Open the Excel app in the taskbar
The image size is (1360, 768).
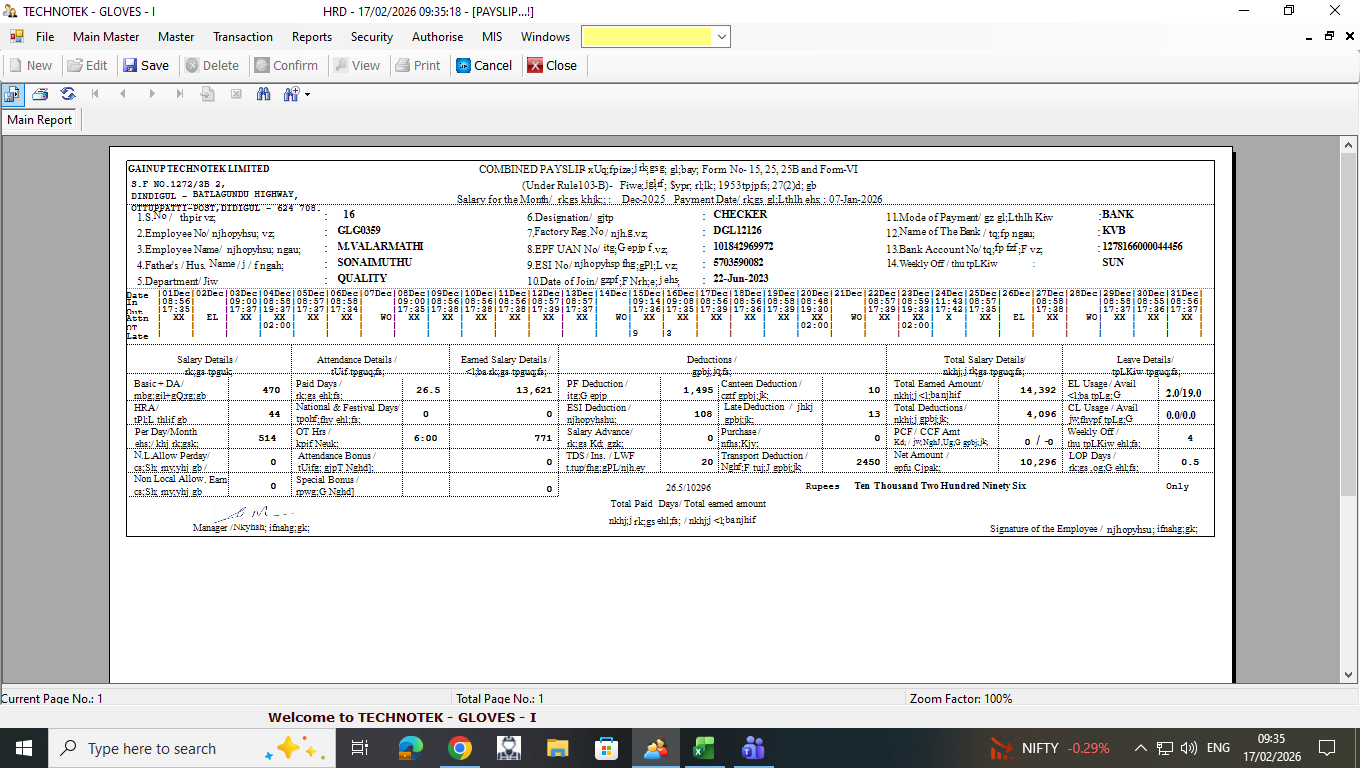click(704, 748)
